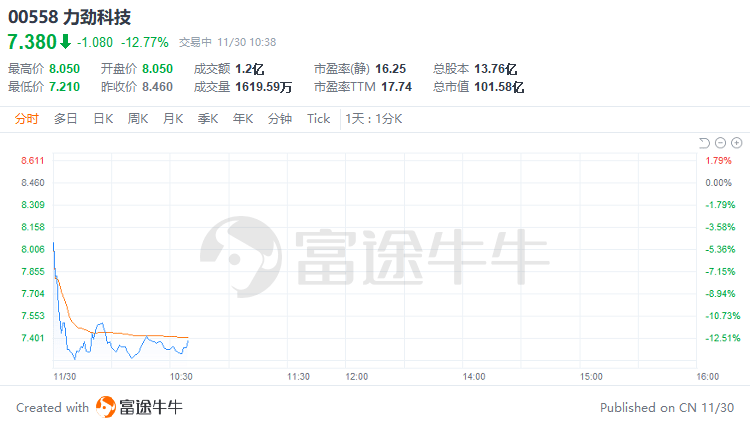
Task: Click the stock title 00558 力劲科技
Action: pos(69,17)
